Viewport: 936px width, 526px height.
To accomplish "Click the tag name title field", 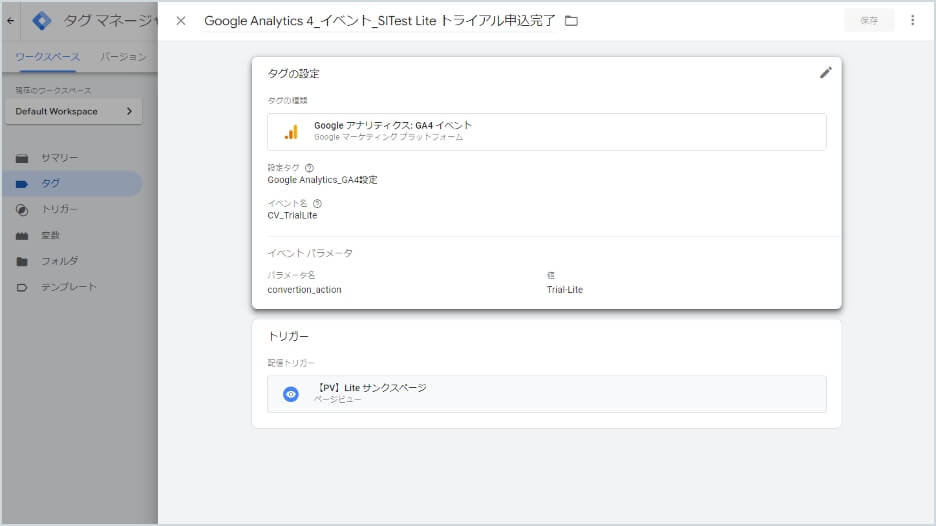I will pyautogui.click(x=379, y=21).
